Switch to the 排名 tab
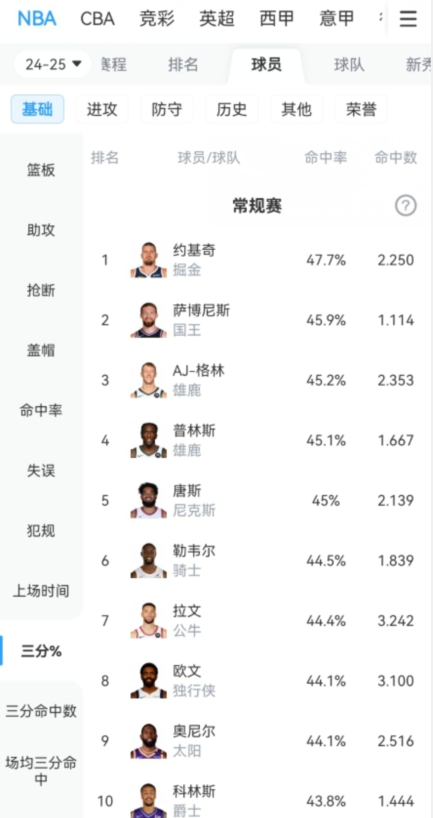Viewport: 433px width, 818px height. 183,65
